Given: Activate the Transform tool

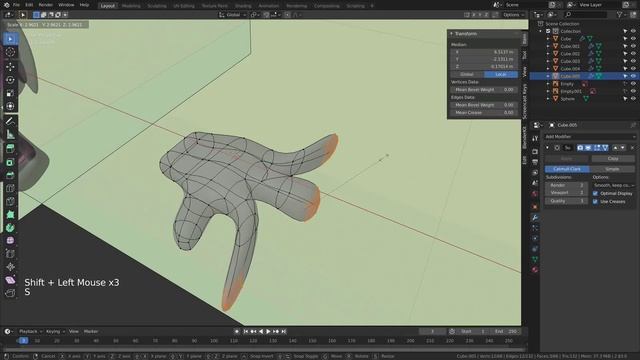Looking at the screenshot, I should click(x=10, y=107).
